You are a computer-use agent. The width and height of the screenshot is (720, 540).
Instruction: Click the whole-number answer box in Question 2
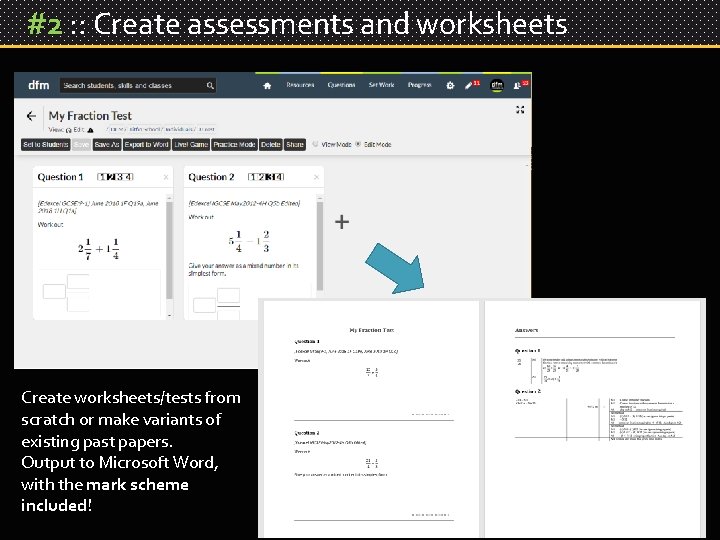point(204,305)
